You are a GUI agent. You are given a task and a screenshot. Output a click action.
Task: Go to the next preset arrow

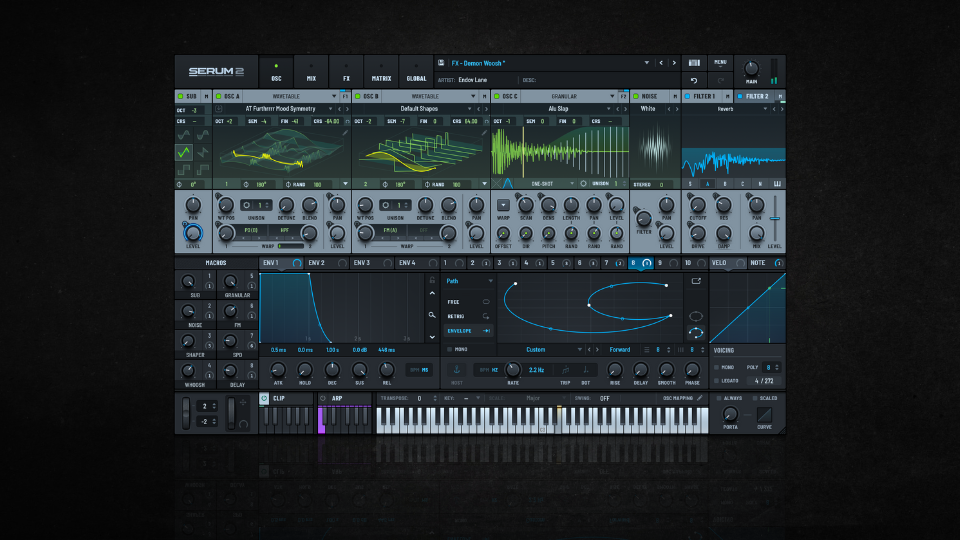click(x=674, y=62)
